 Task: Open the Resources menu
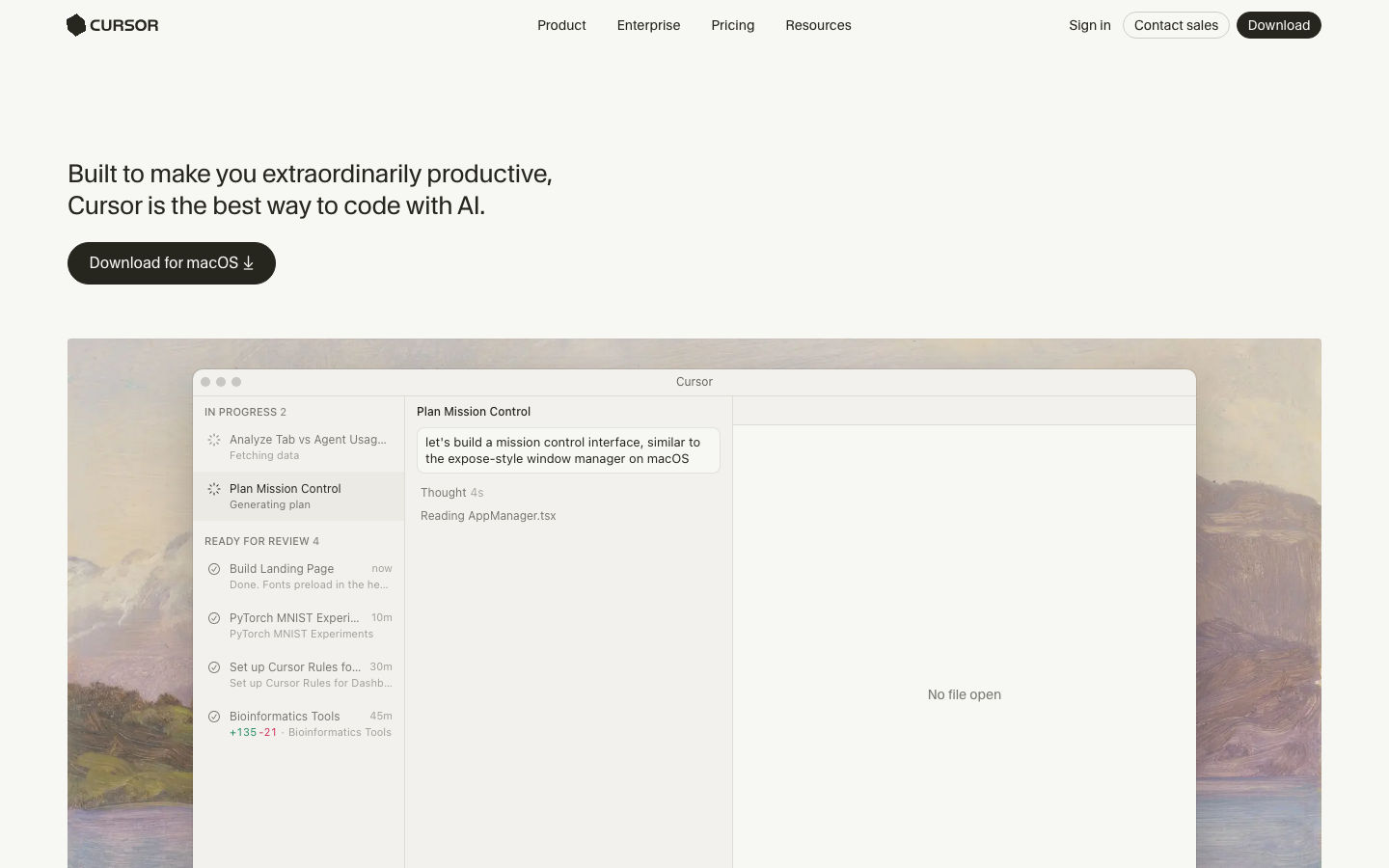point(818,25)
